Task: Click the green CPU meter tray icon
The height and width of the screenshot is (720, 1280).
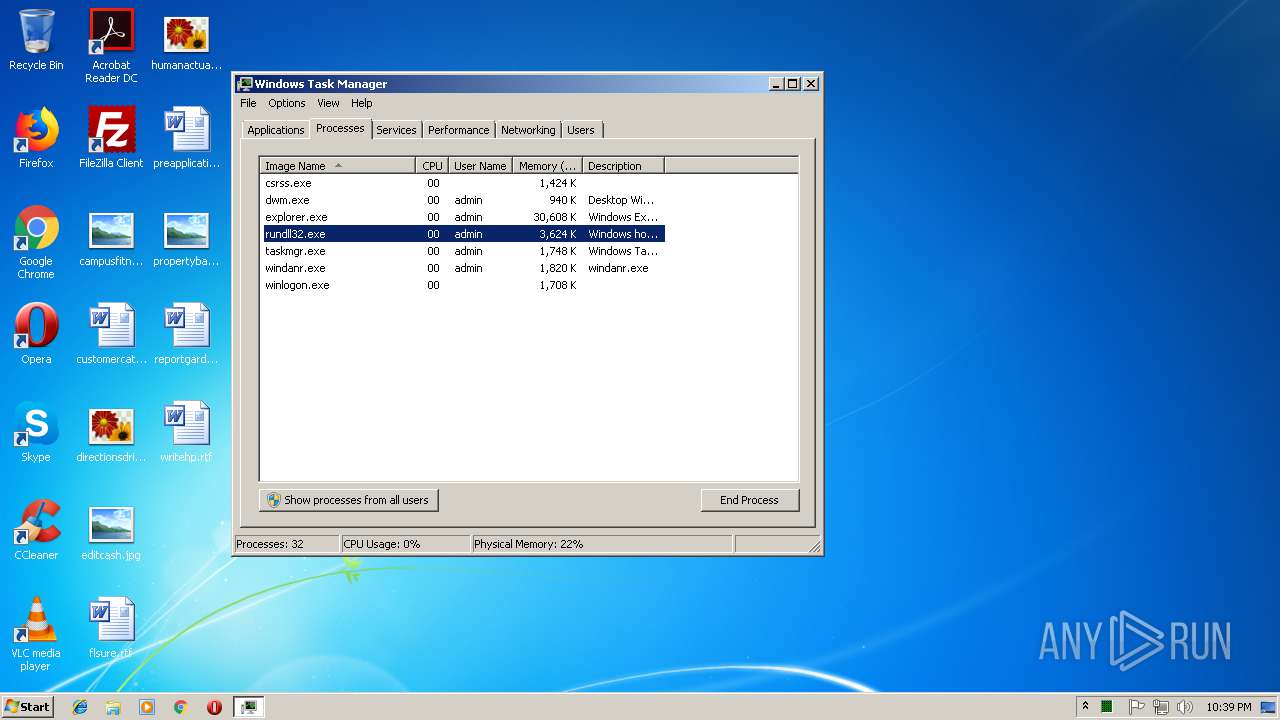Action: [x=1107, y=707]
